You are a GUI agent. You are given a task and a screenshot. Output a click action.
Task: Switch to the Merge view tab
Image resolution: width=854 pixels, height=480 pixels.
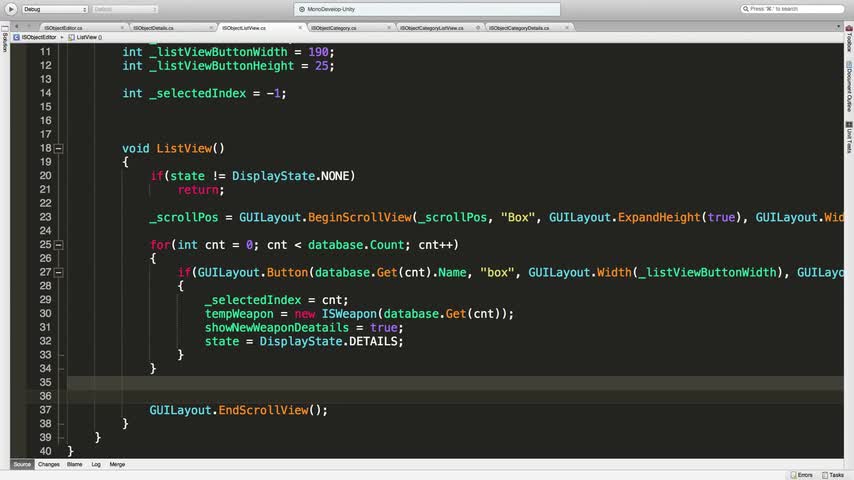pyautogui.click(x=117, y=464)
